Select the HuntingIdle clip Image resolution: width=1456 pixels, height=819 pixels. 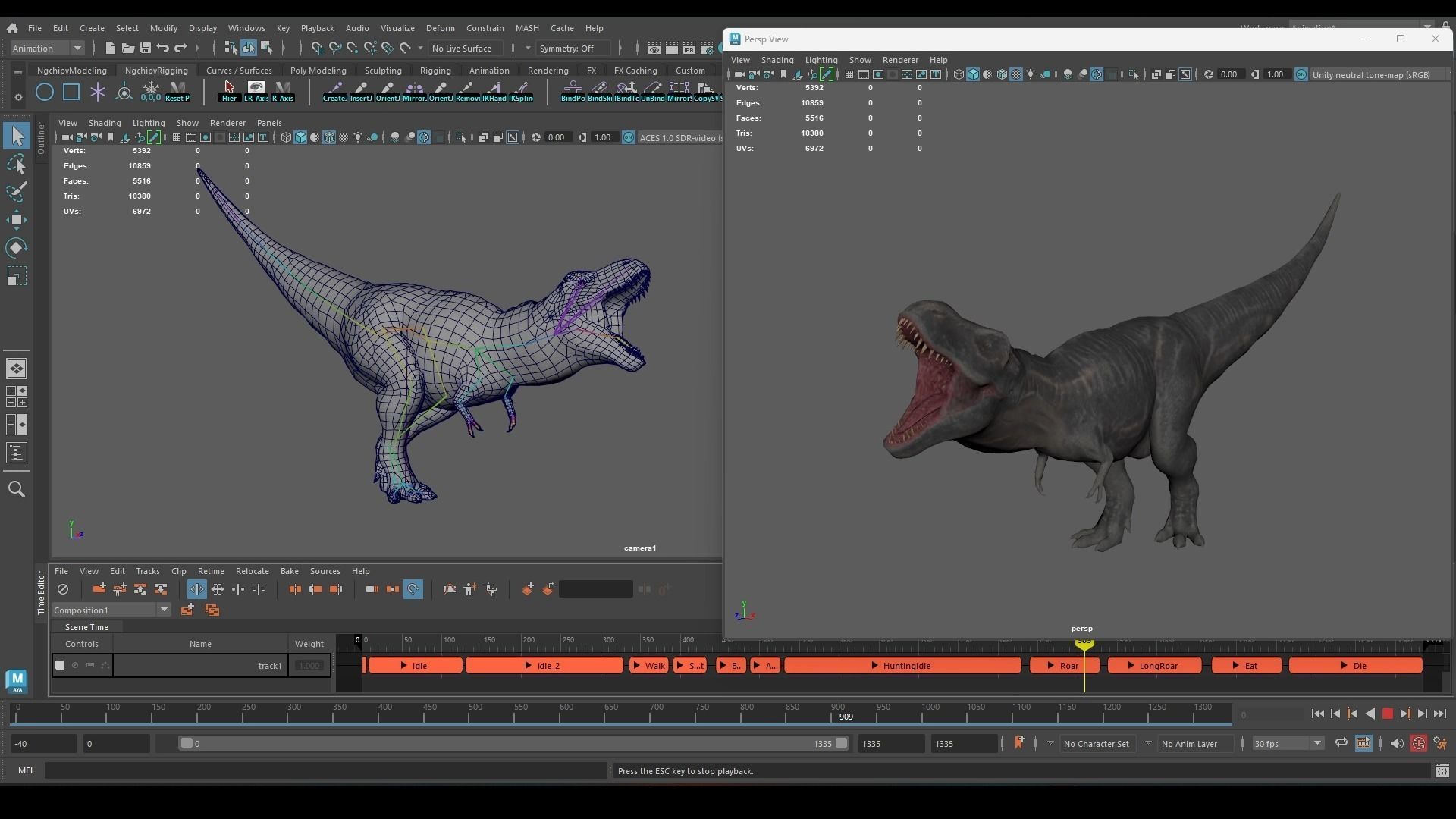902,666
